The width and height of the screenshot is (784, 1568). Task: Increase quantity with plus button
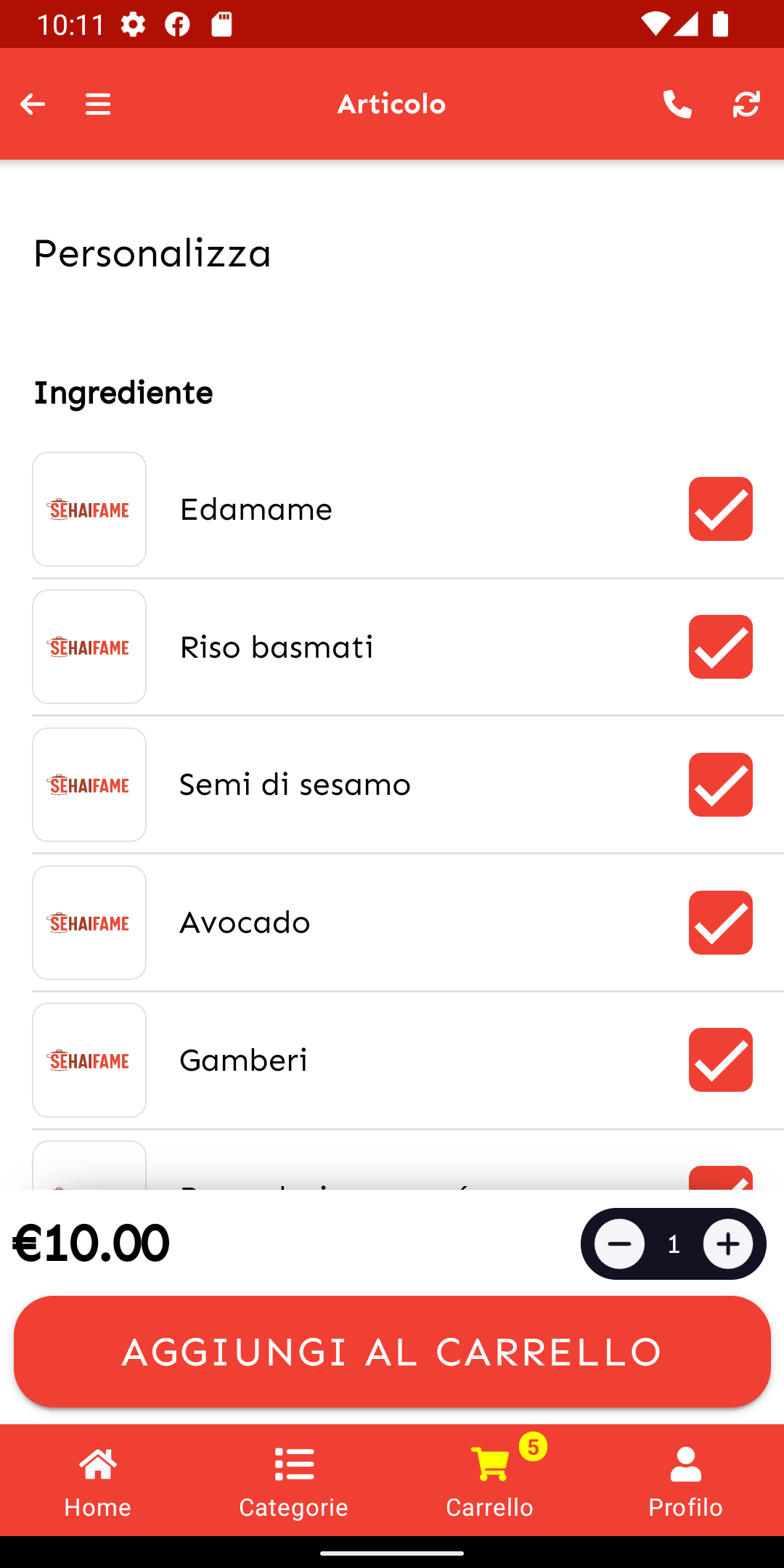click(x=728, y=1244)
